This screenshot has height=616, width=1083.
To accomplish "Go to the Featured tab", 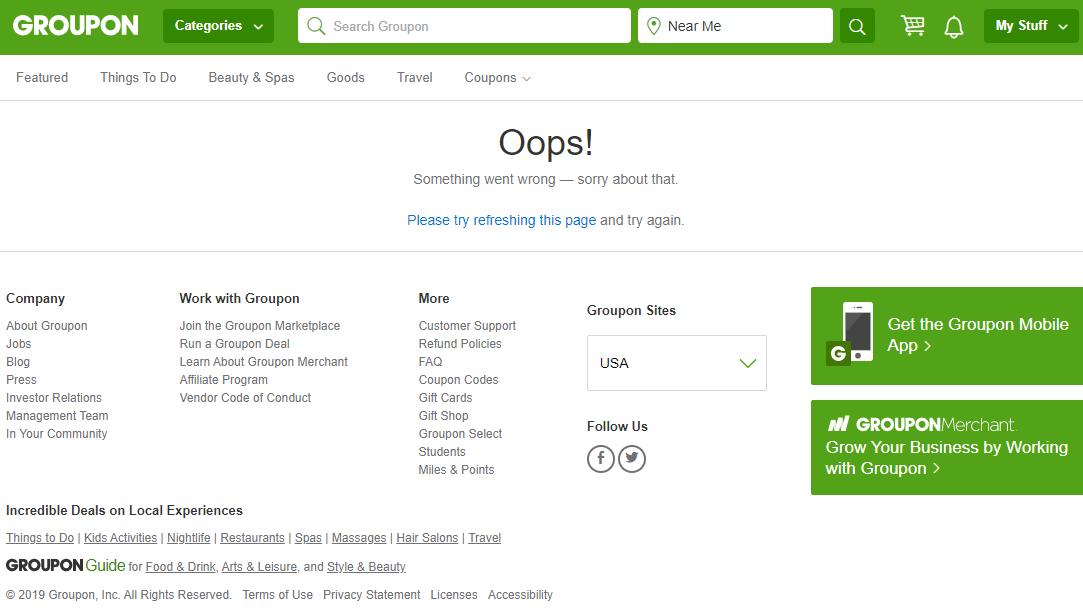I will click(42, 77).
